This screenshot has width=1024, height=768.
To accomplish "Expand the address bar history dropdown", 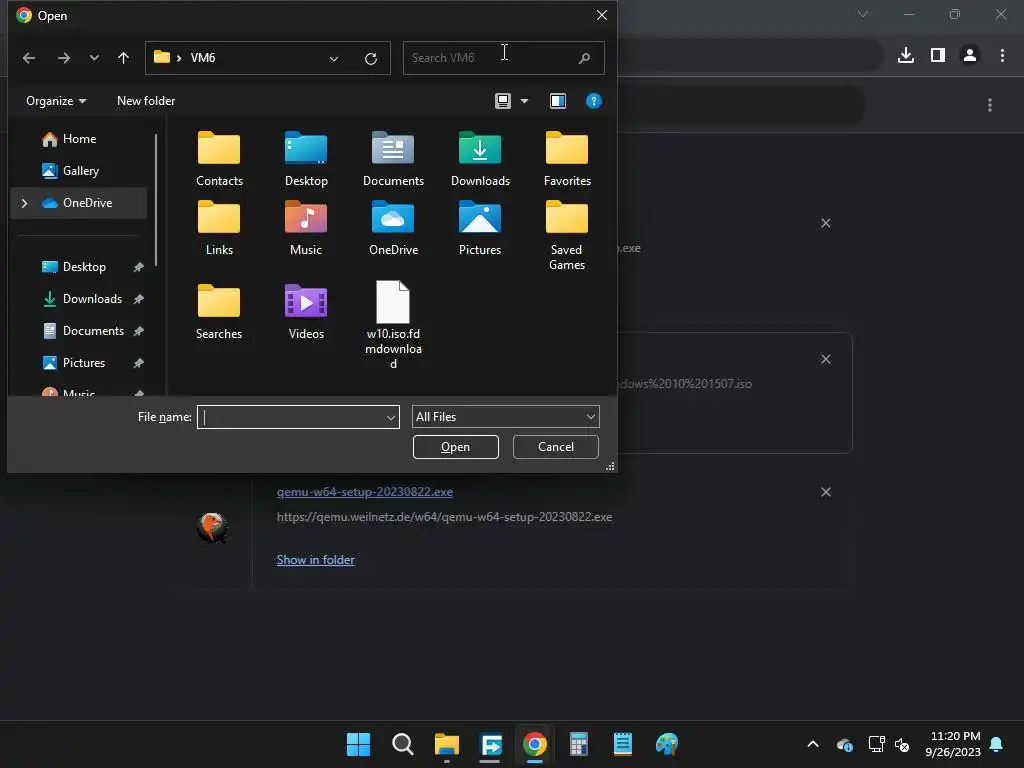I will (334, 59).
